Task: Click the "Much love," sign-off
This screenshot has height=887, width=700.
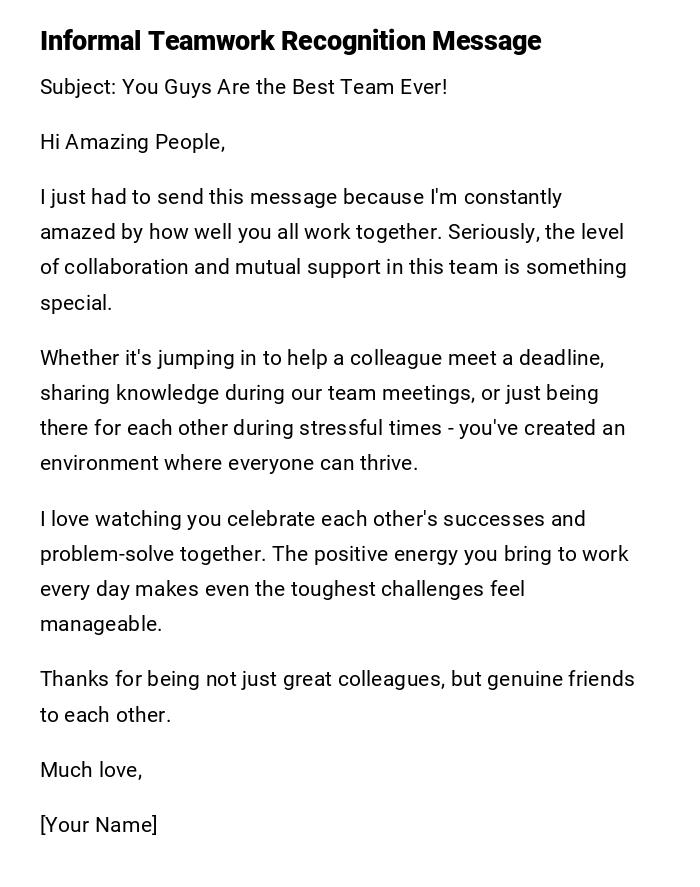Action: coord(91,770)
